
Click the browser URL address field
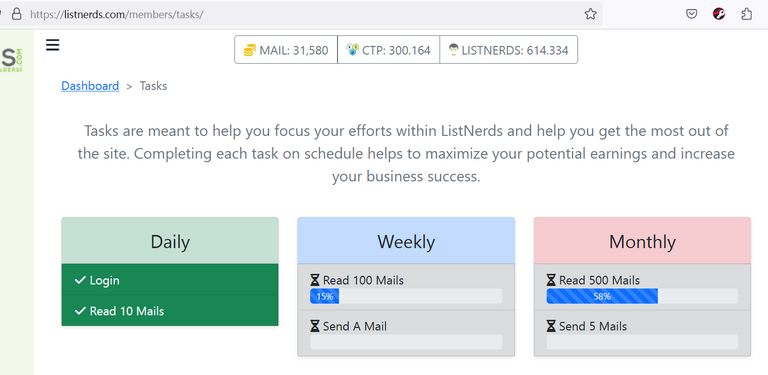coord(304,14)
